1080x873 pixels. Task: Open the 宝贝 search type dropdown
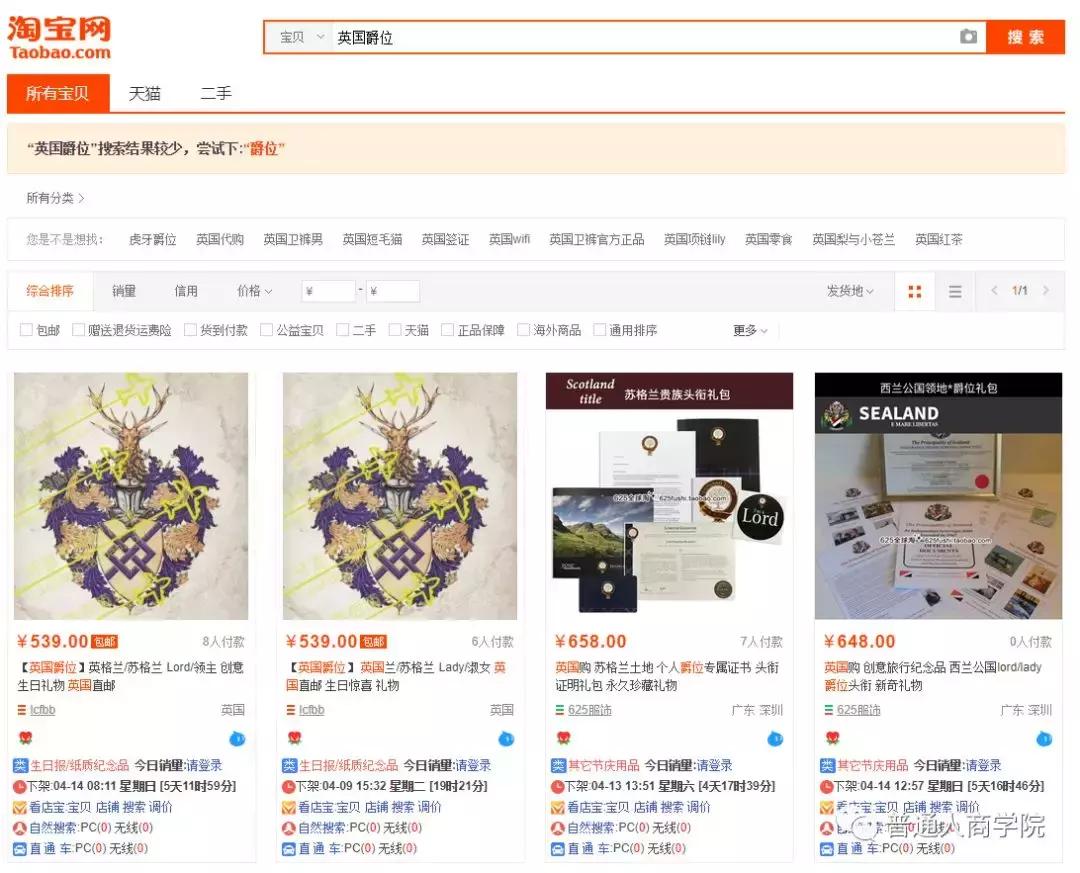click(301, 37)
